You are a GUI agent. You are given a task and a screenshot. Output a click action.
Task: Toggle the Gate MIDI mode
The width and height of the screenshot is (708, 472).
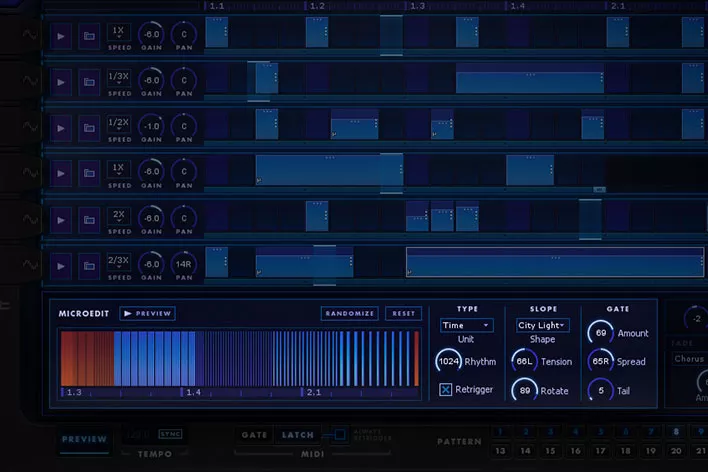(x=255, y=435)
